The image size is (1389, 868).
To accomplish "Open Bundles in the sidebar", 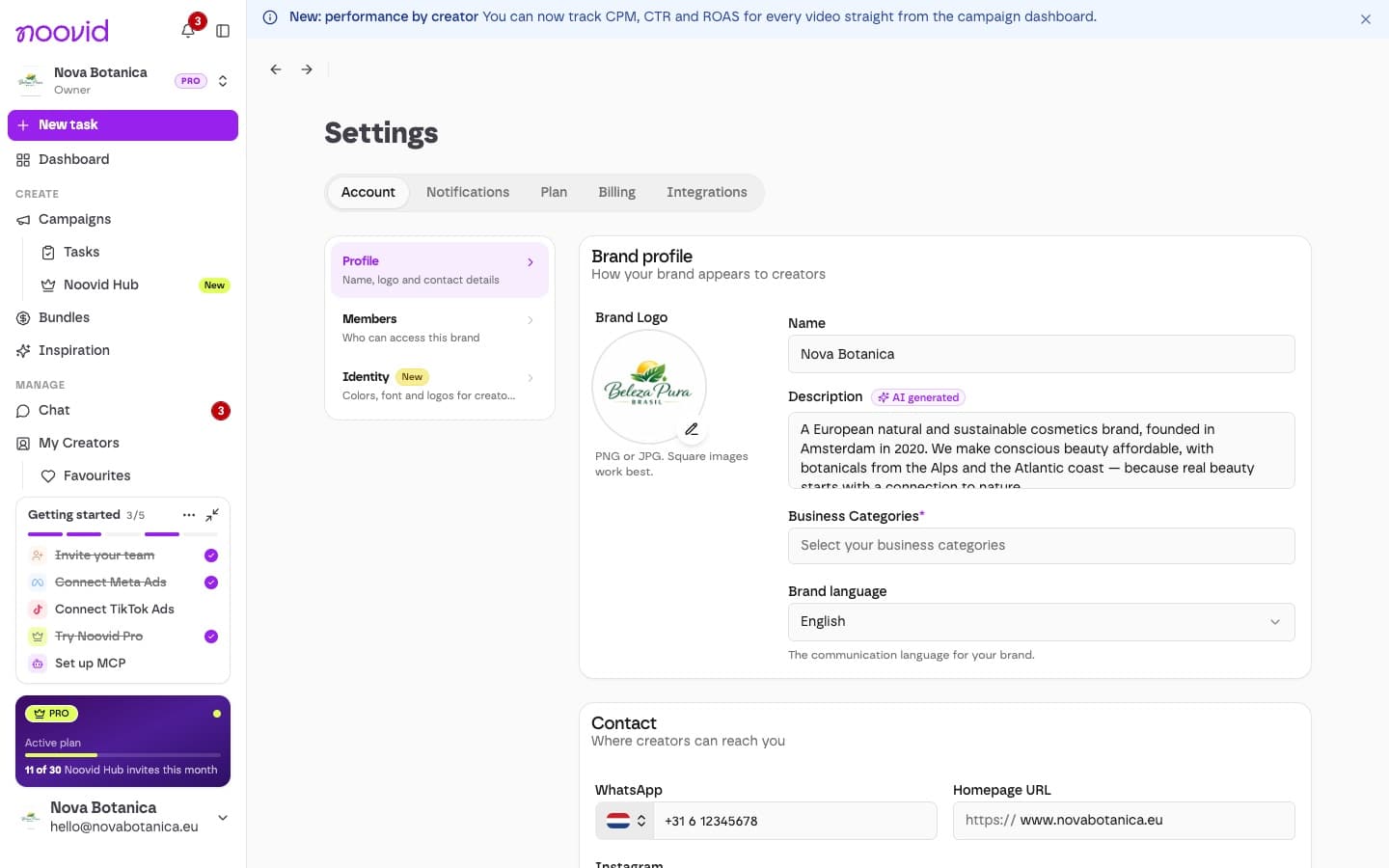I will pyautogui.click(x=123, y=318).
